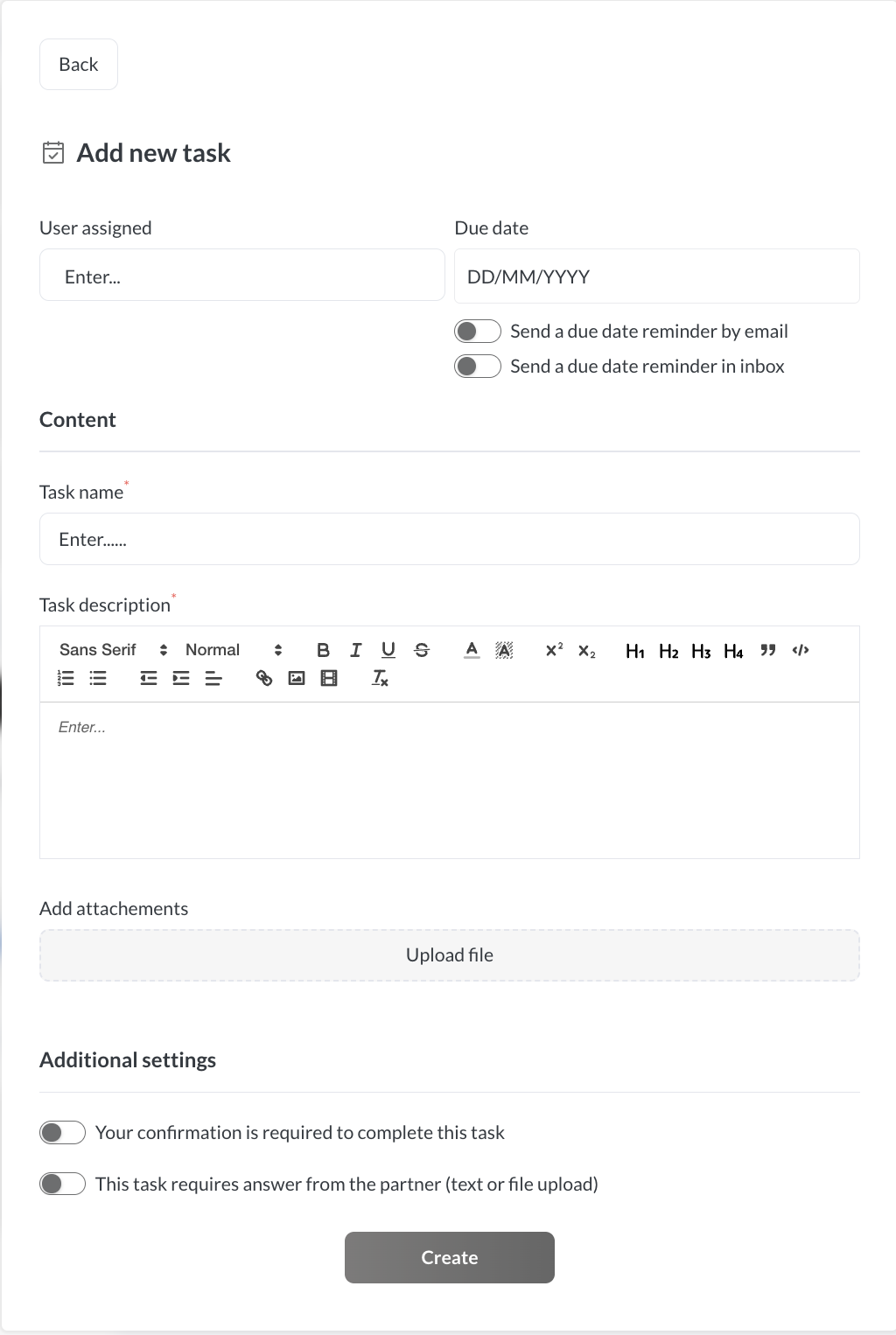Open the text color picker

point(472,650)
